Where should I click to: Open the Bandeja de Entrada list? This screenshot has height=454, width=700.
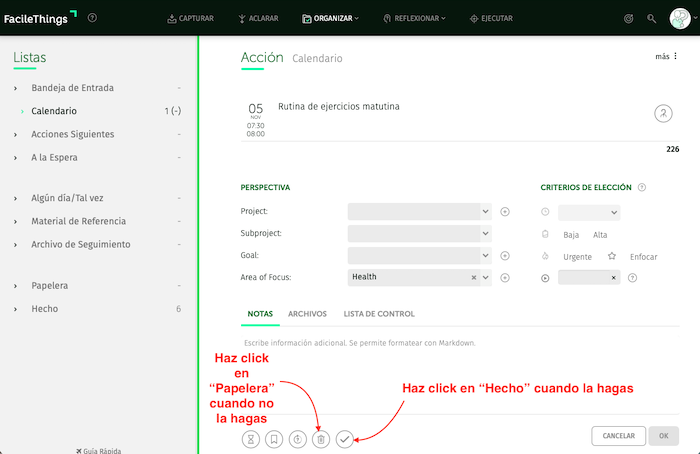point(72,87)
